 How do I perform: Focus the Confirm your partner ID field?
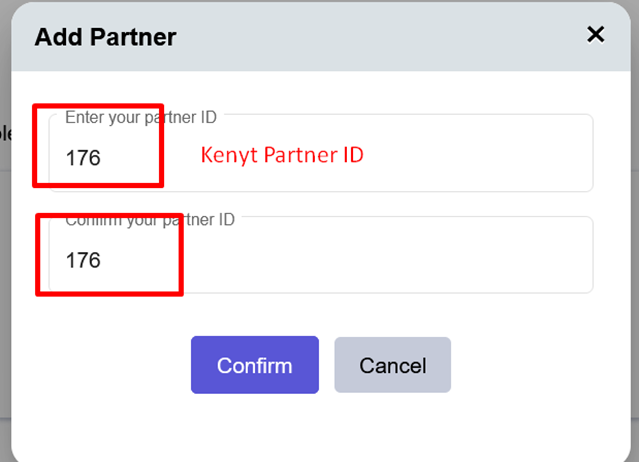pos(321,255)
